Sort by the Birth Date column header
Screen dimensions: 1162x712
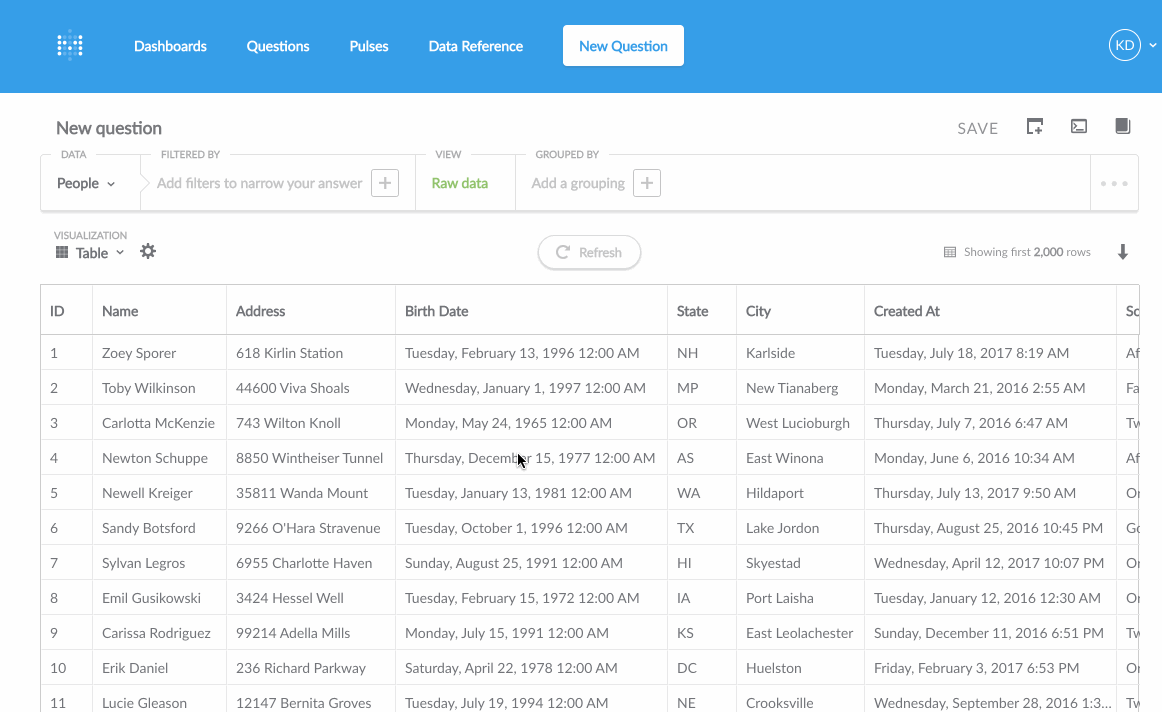click(x=437, y=311)
